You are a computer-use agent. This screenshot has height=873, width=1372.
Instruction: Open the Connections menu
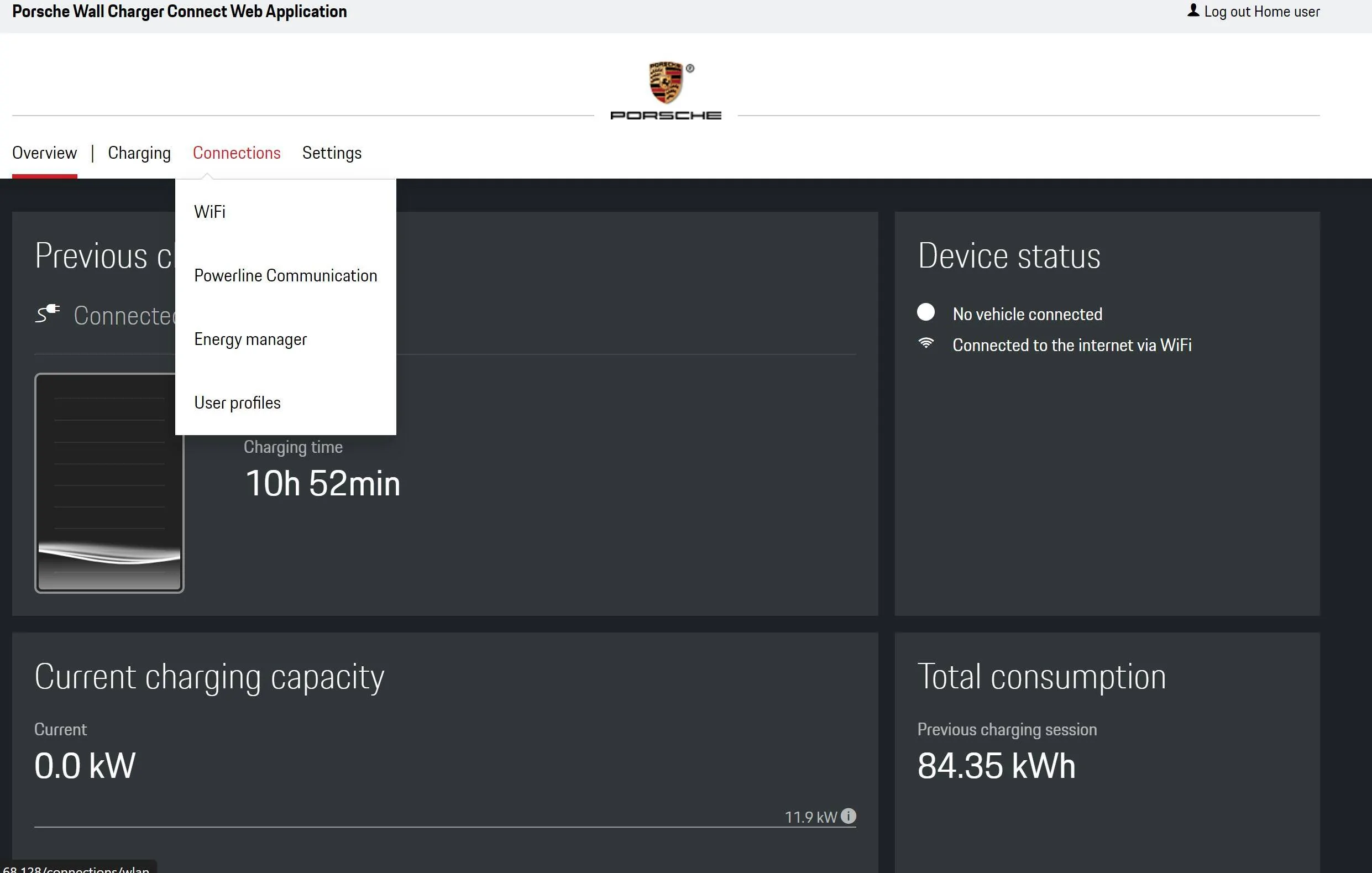click(x=237, y=153)
